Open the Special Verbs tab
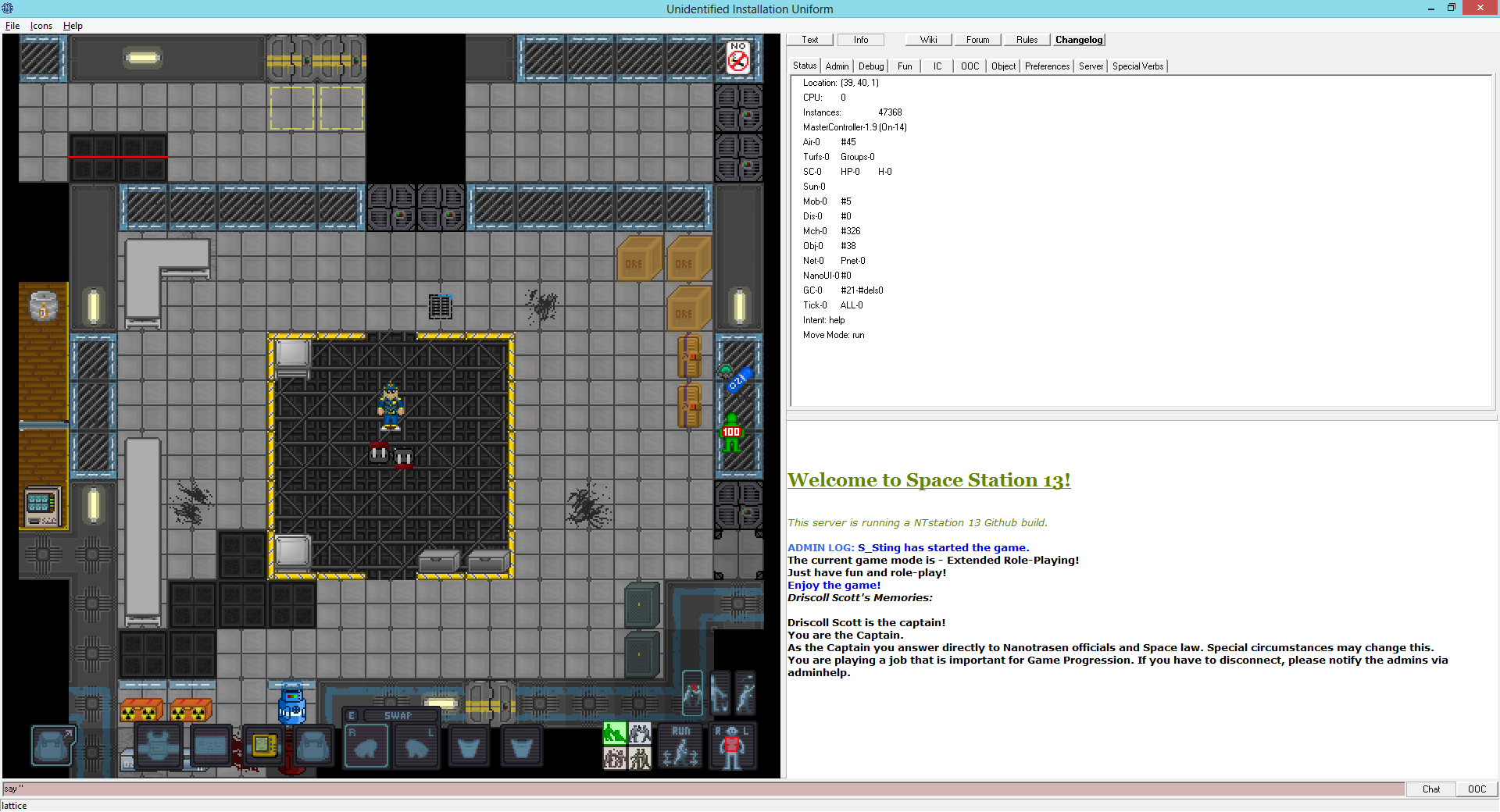 tap(1137, 66)
